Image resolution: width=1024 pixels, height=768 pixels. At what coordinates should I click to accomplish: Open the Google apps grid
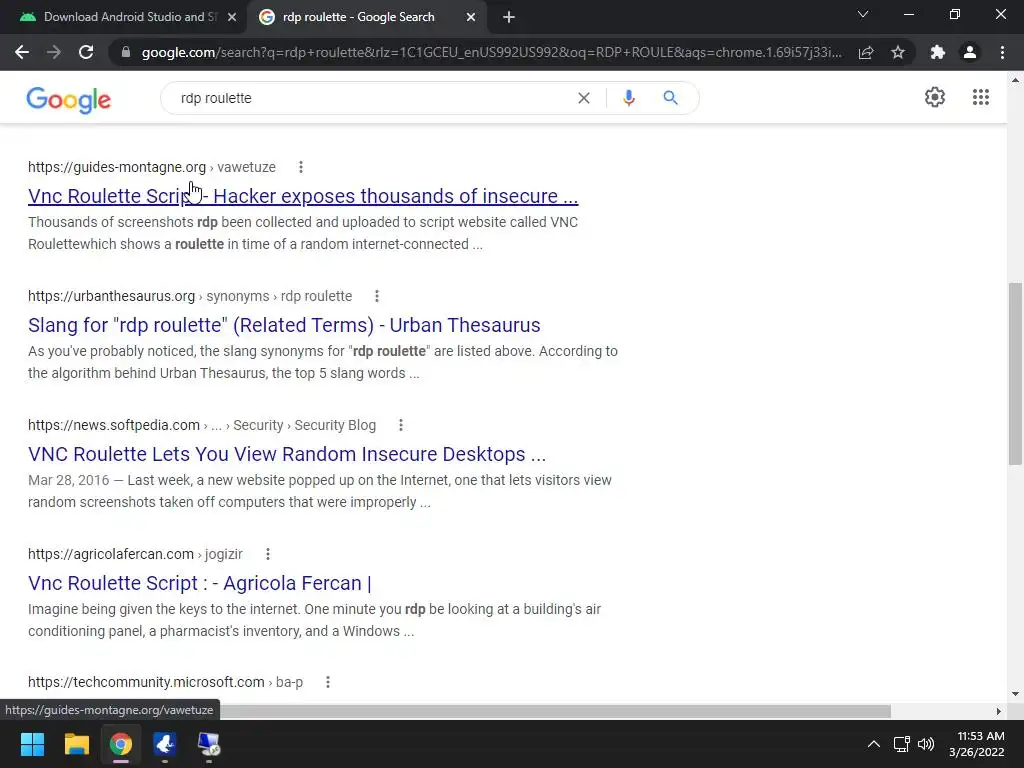point(981,97)
